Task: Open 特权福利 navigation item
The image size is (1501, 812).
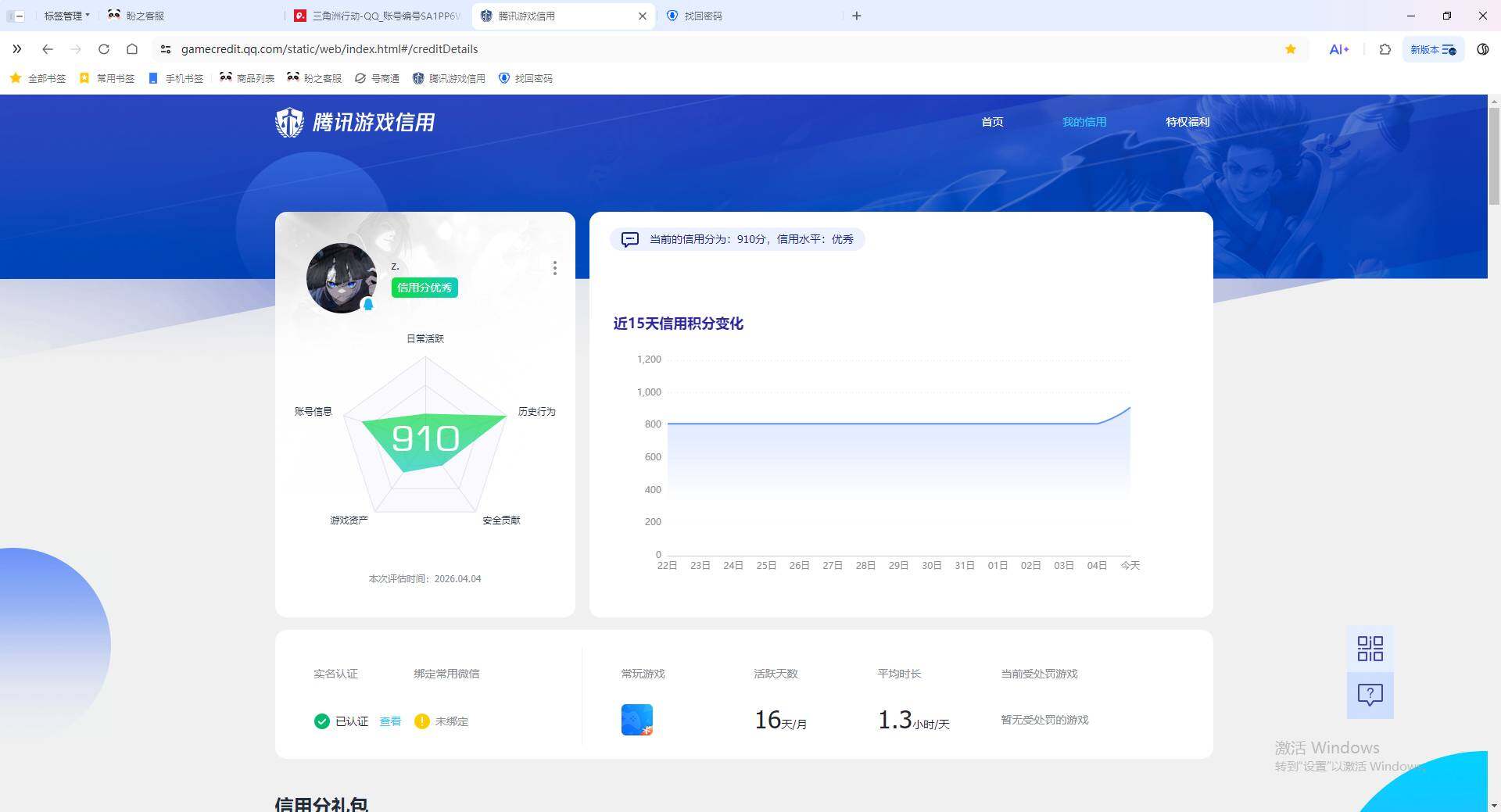Action: (1188, 122)
